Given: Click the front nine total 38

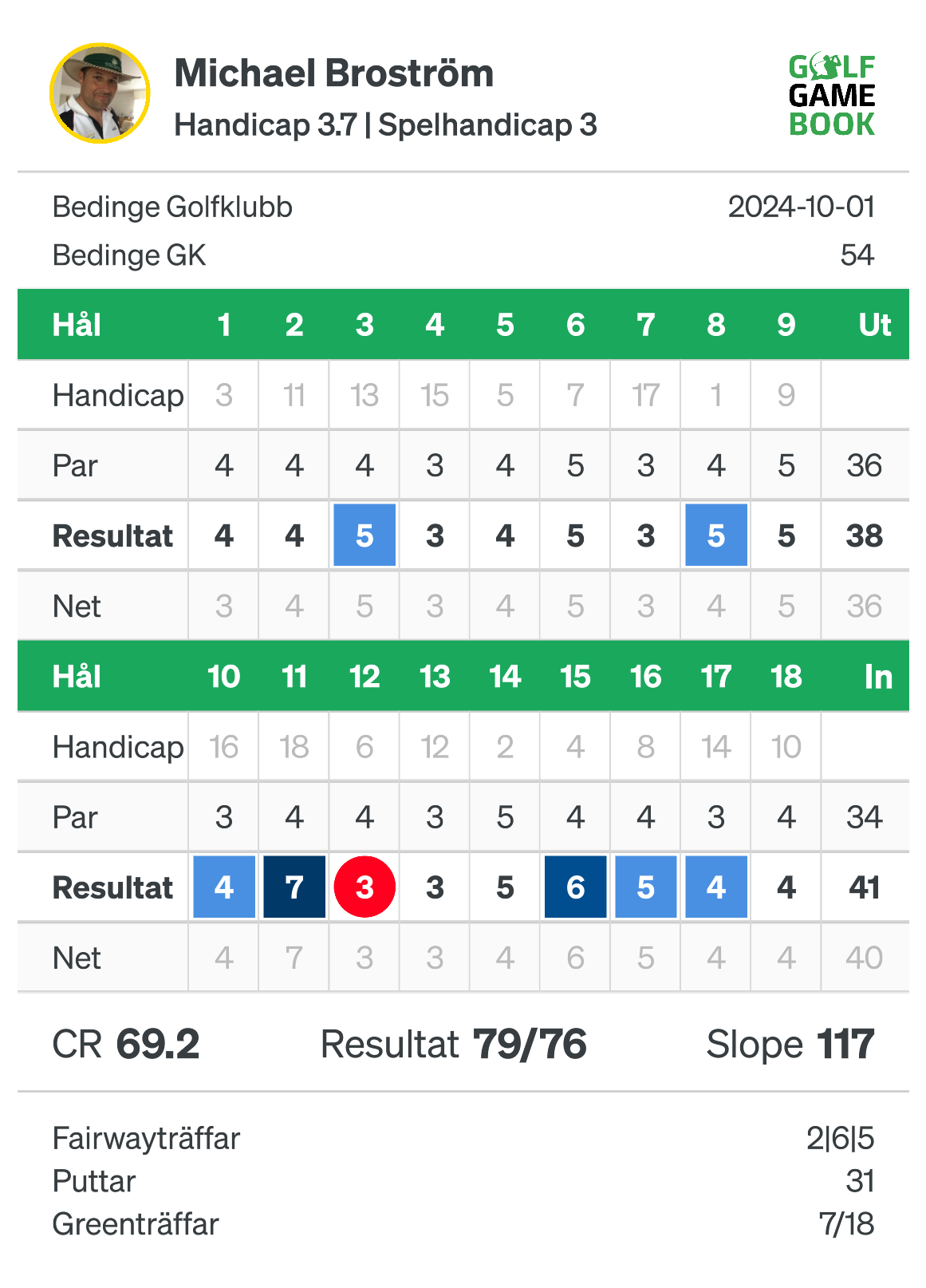Looking at the screenshot, I should click(865, 535).
